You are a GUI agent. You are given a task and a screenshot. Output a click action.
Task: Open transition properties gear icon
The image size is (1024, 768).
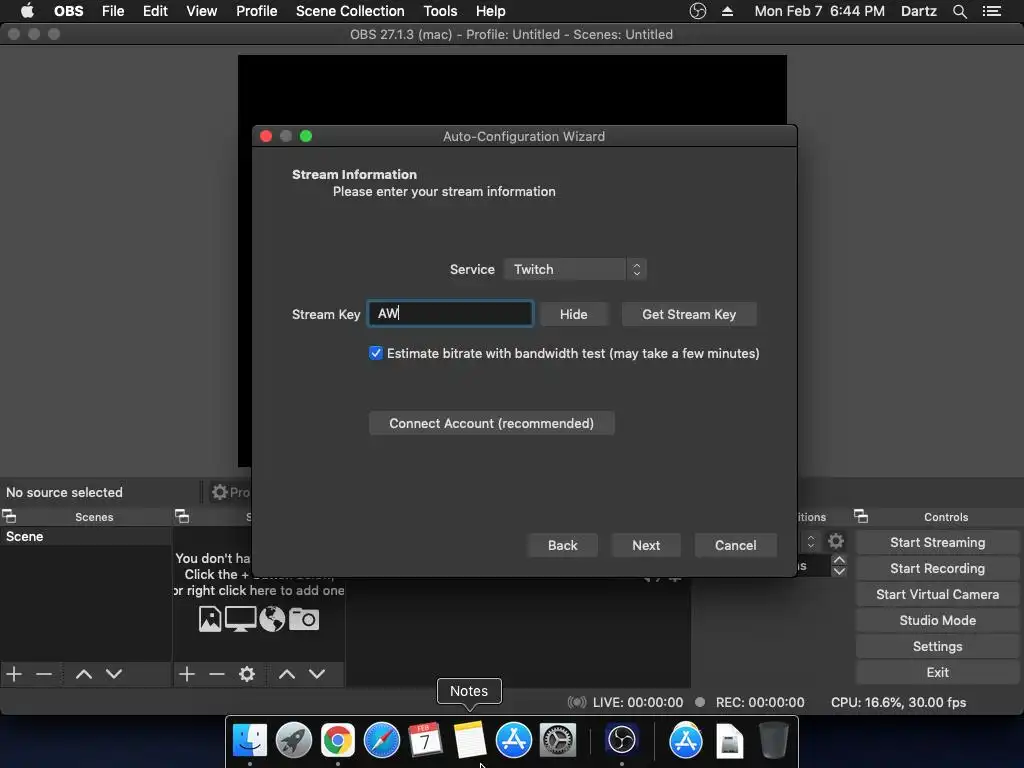point(836,541)
